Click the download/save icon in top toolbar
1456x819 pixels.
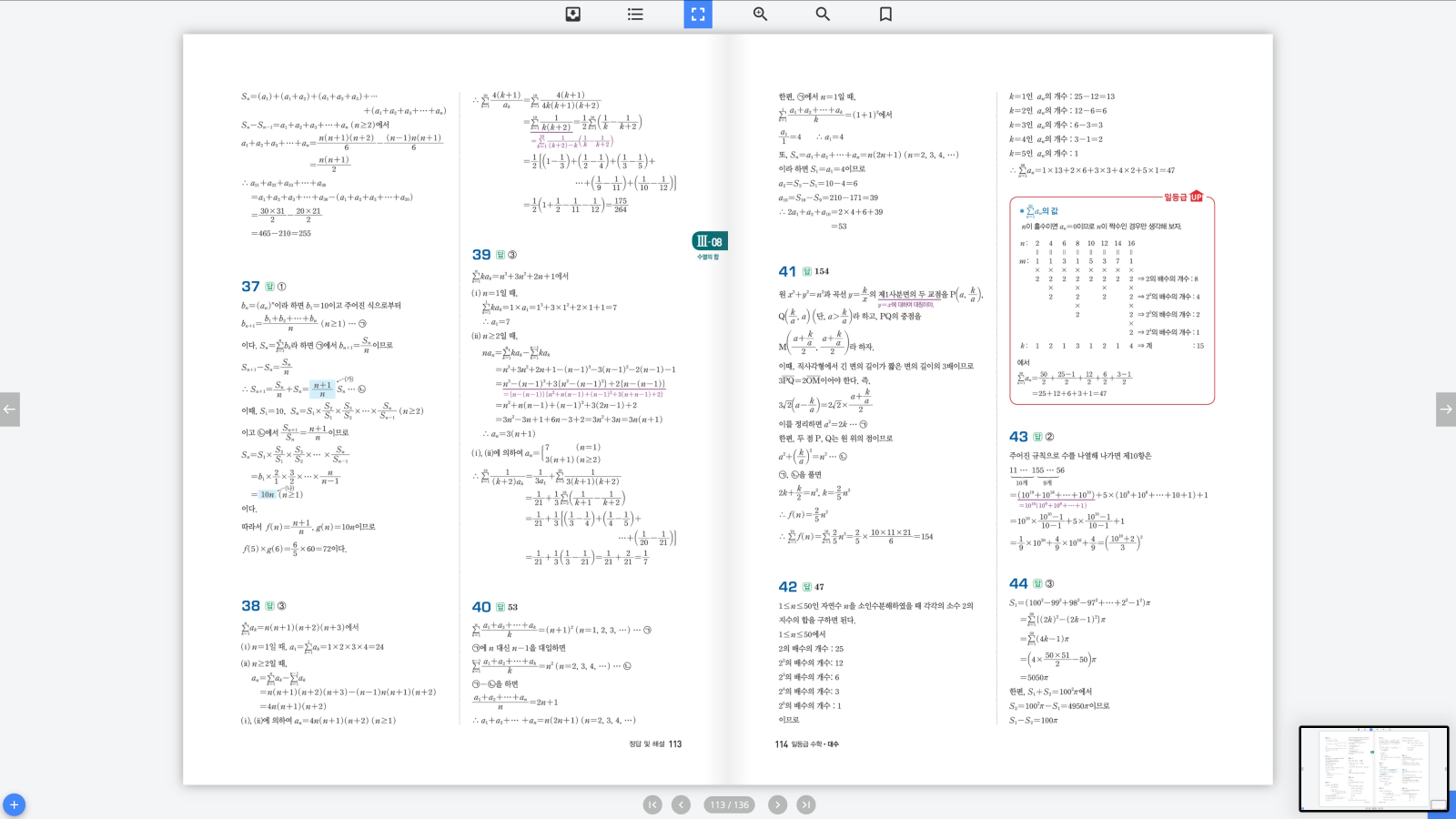pyautogui.click(x=572, y=15)
